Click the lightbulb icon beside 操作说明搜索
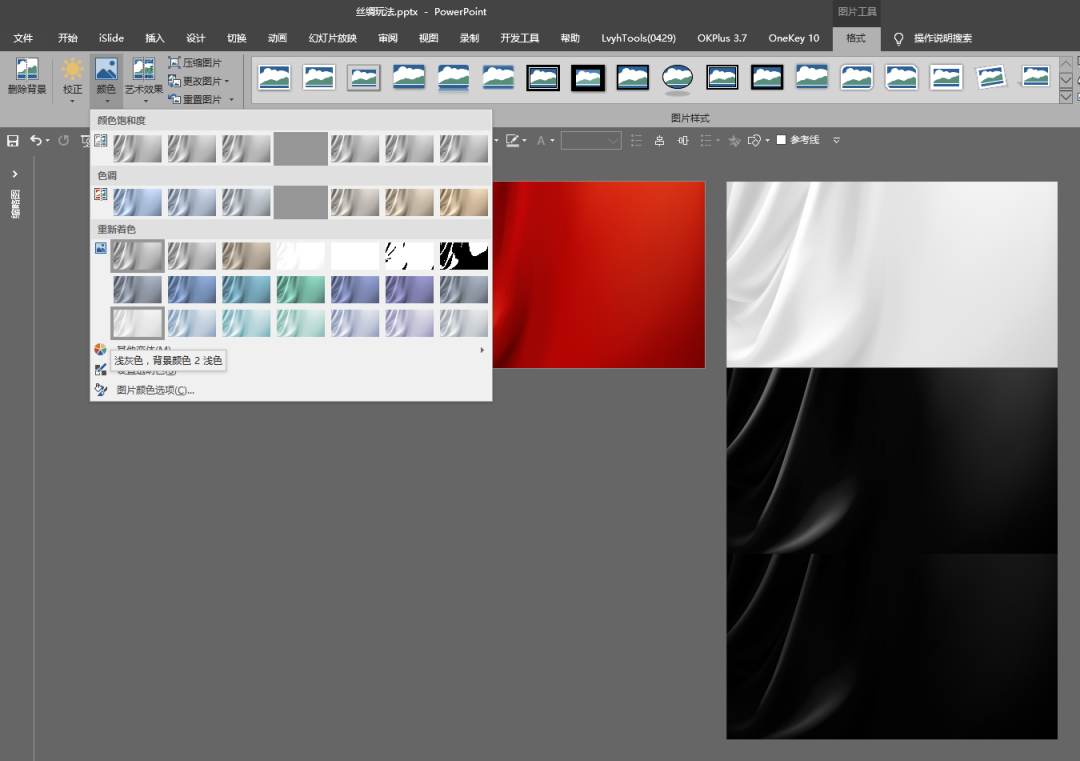 pos(898,39)
